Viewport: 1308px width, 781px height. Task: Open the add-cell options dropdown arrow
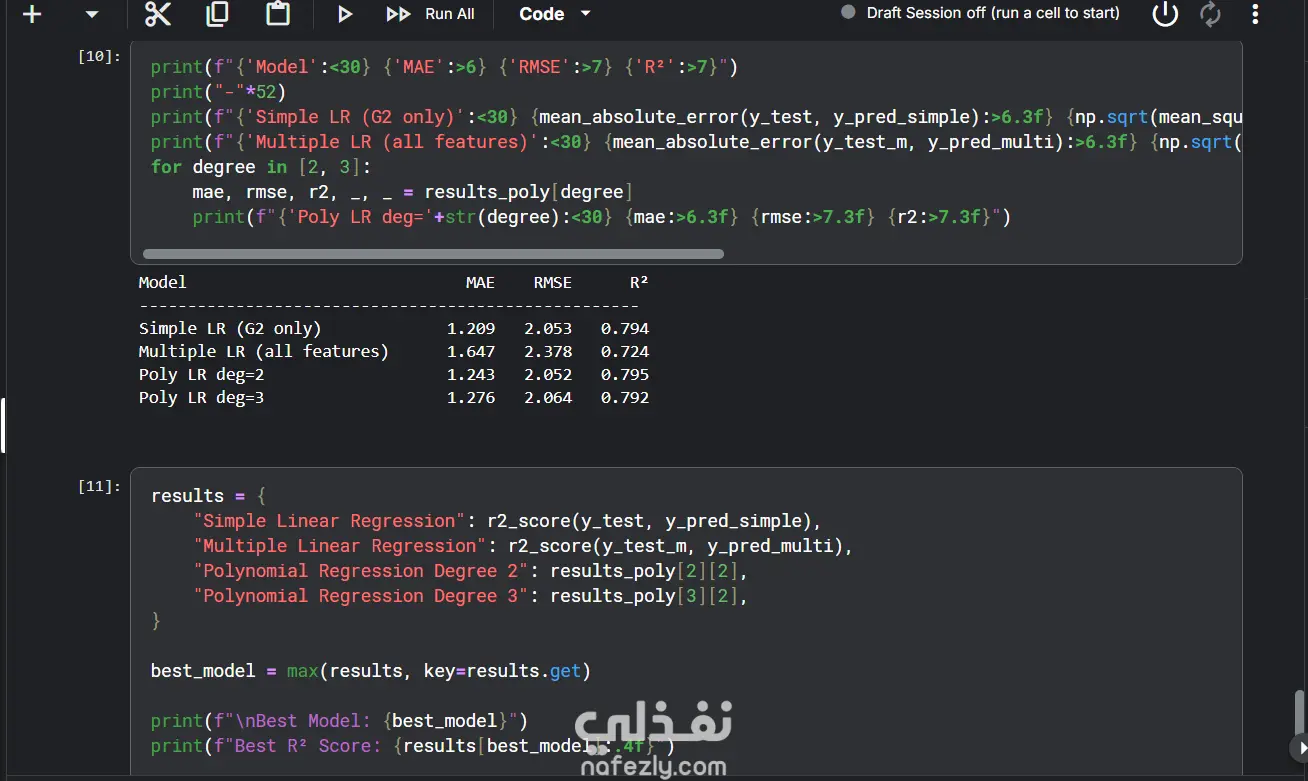tap(92, 14)
